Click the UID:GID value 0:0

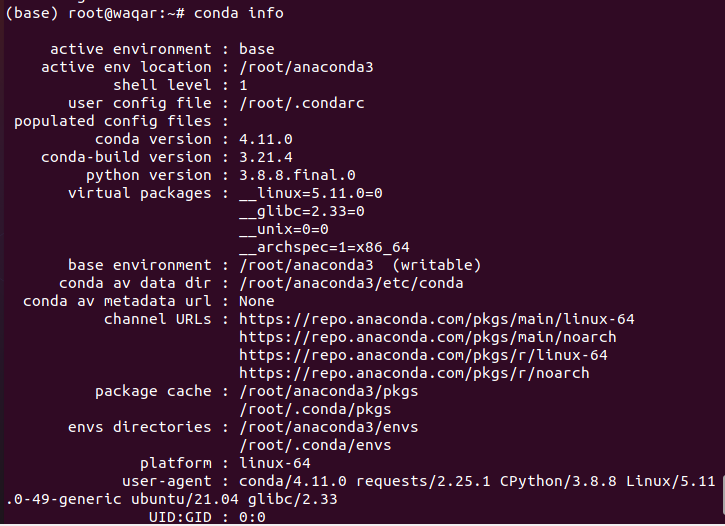(252, 517)
